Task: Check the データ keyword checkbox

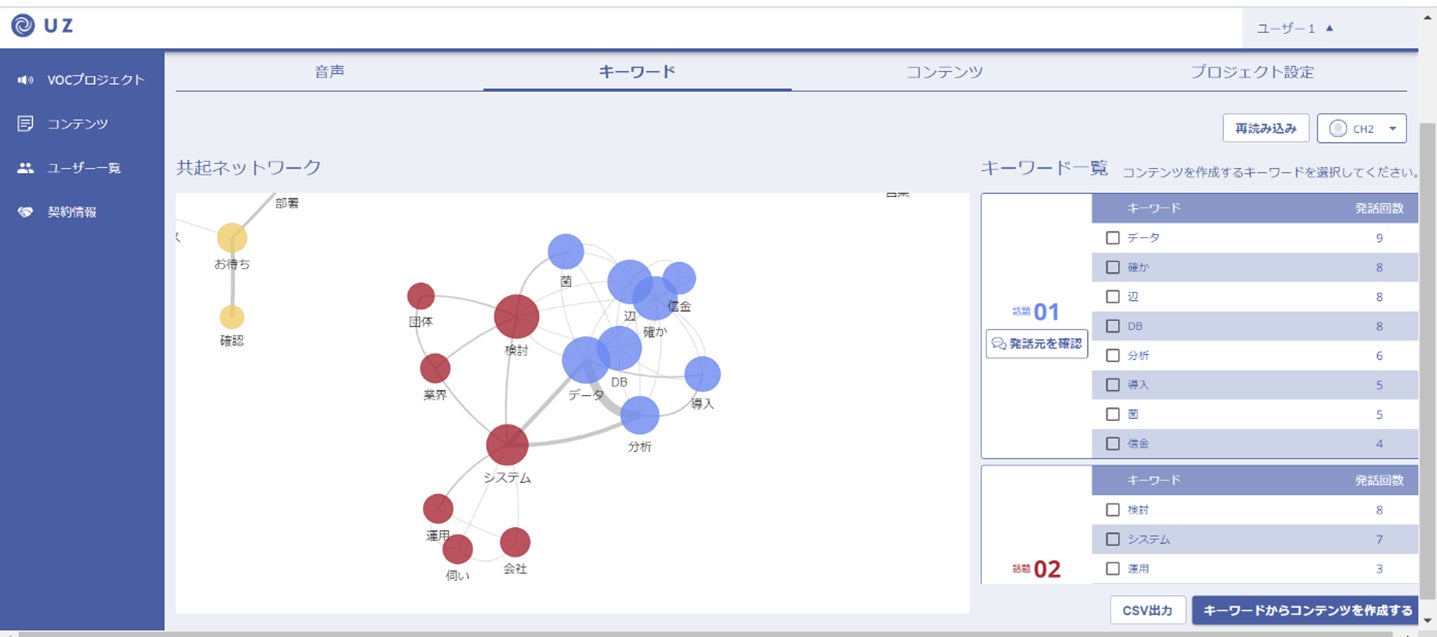Action: point(1113,238)
